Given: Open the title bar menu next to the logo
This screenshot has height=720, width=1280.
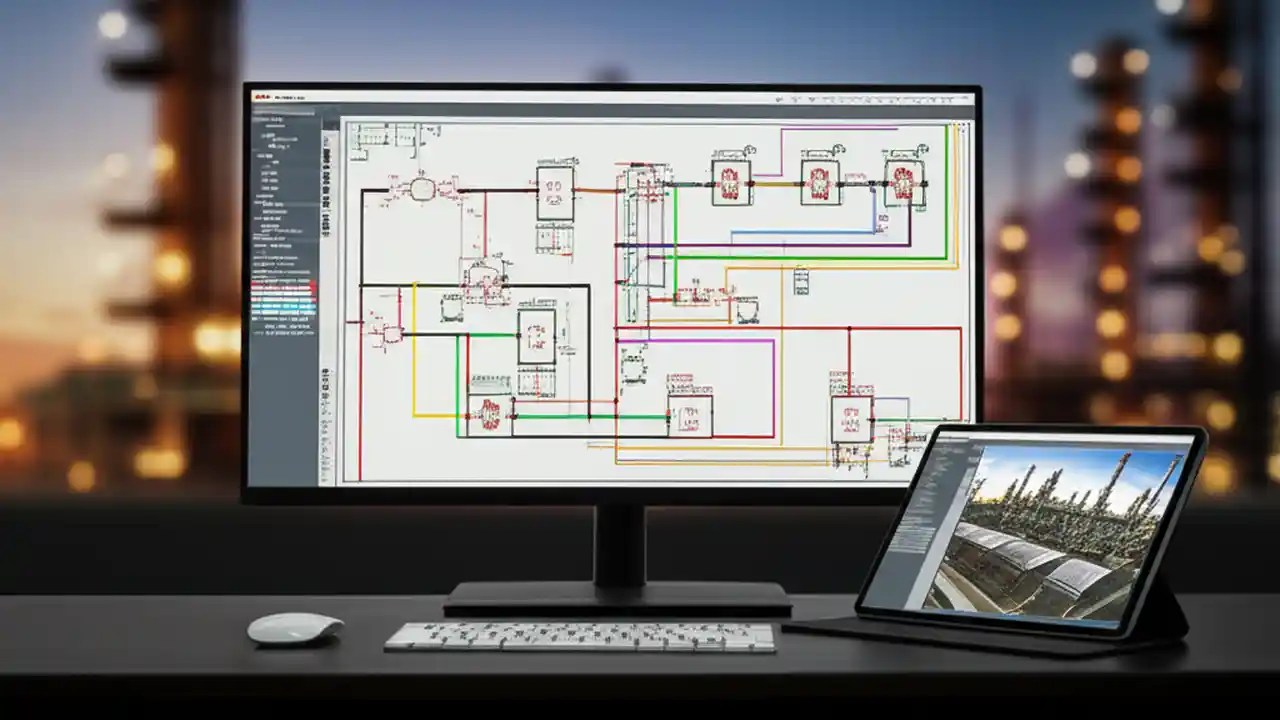Looking at the screenshot, I should tap(290, 96).
